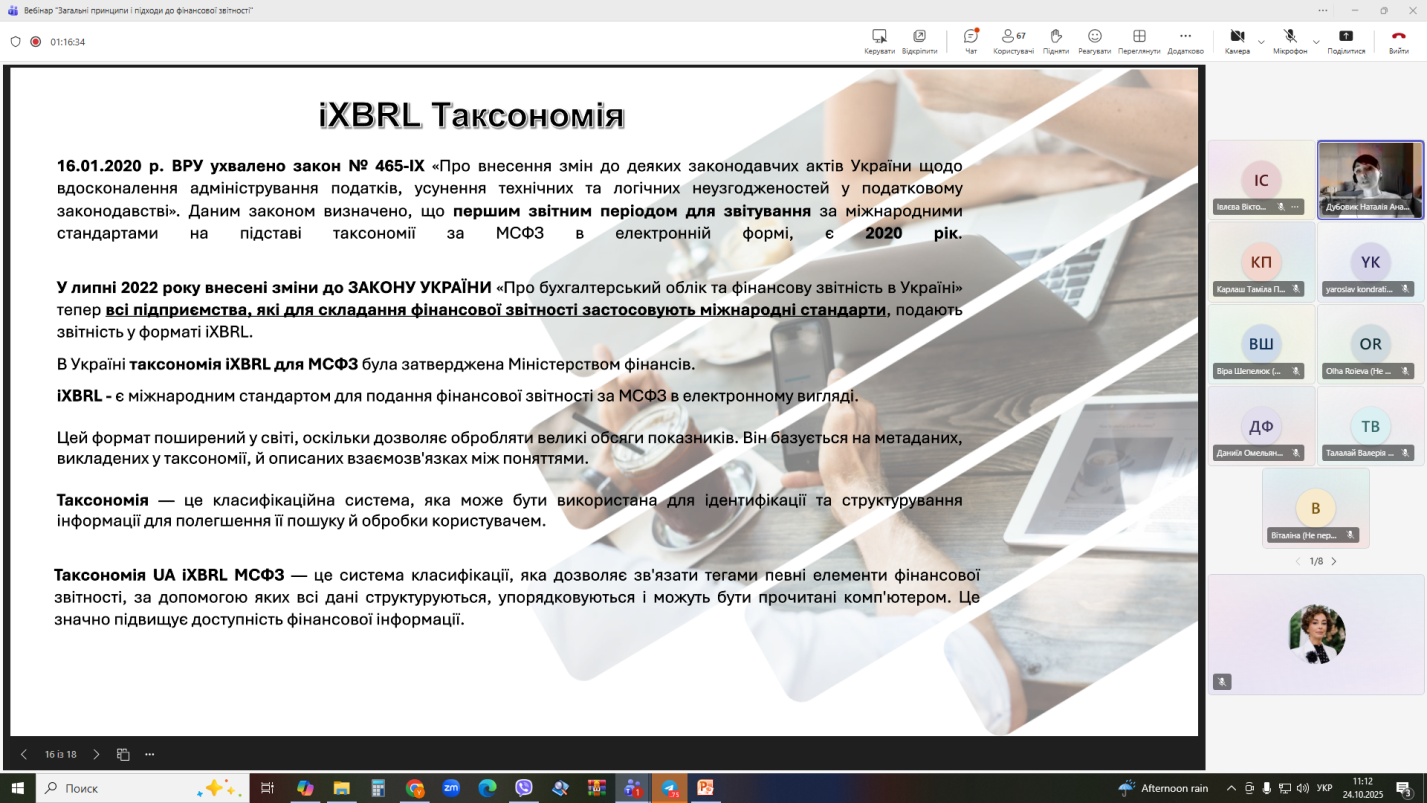
Task: Leave the meeting with Вийти
Action: pyautogui.click(x=1398, y=41)
